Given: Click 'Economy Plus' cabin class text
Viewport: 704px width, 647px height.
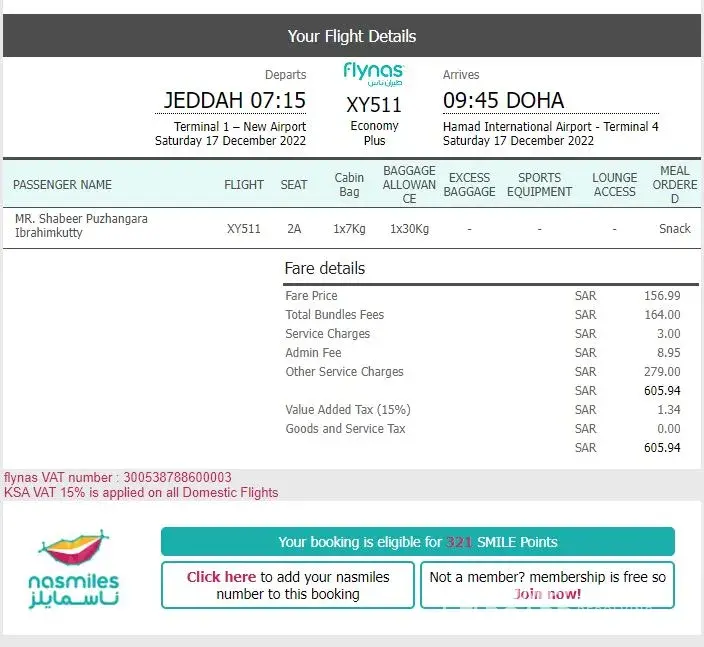Looking at the screenshot, I should (374, 133).
